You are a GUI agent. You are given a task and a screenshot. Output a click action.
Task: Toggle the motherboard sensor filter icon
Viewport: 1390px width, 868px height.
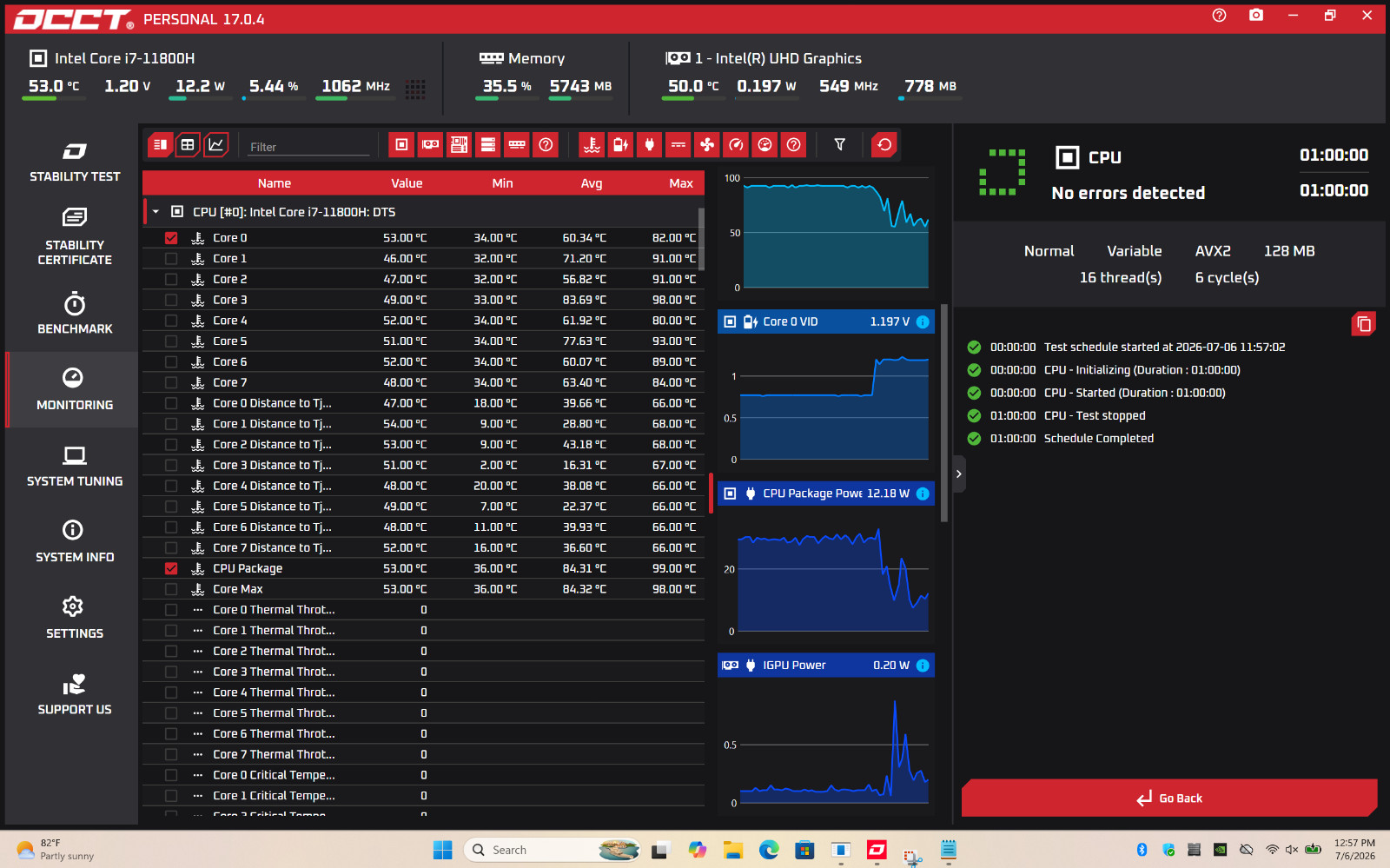tap(459, 145)
